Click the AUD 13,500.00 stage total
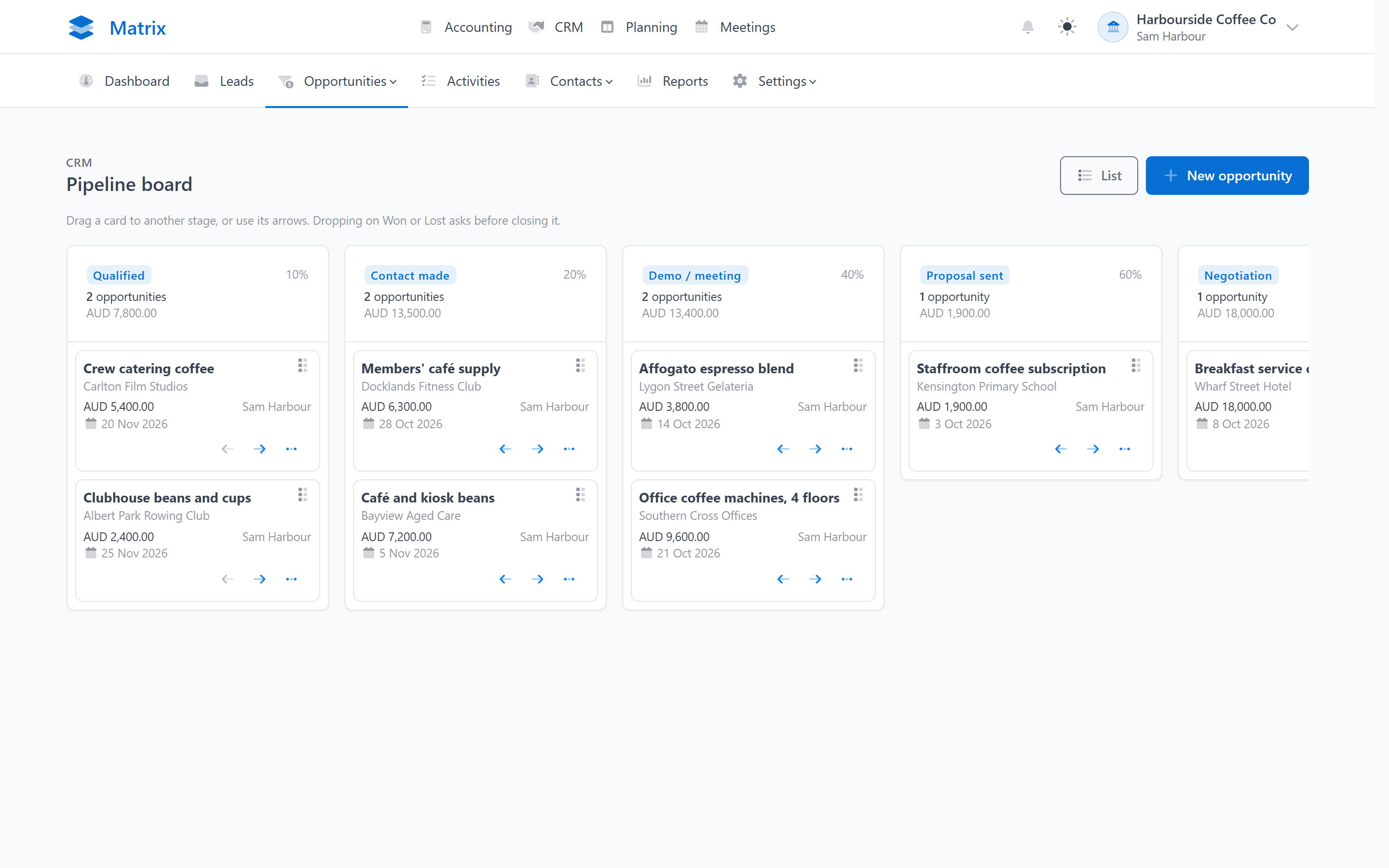This screenshot has width=1389, height=868. 402,313
